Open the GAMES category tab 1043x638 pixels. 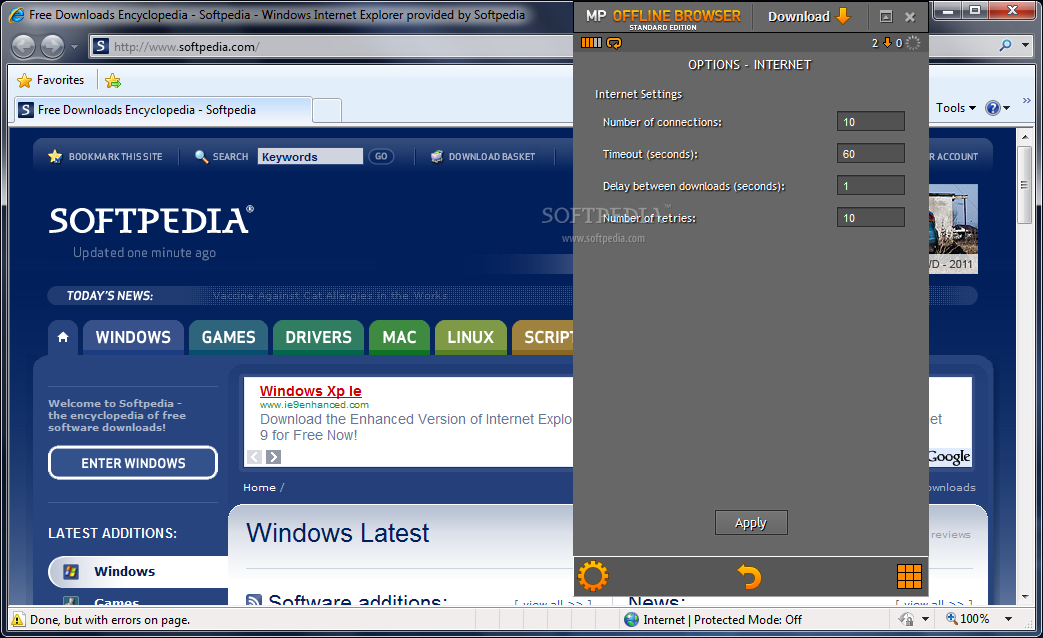(x=228, y=337)
